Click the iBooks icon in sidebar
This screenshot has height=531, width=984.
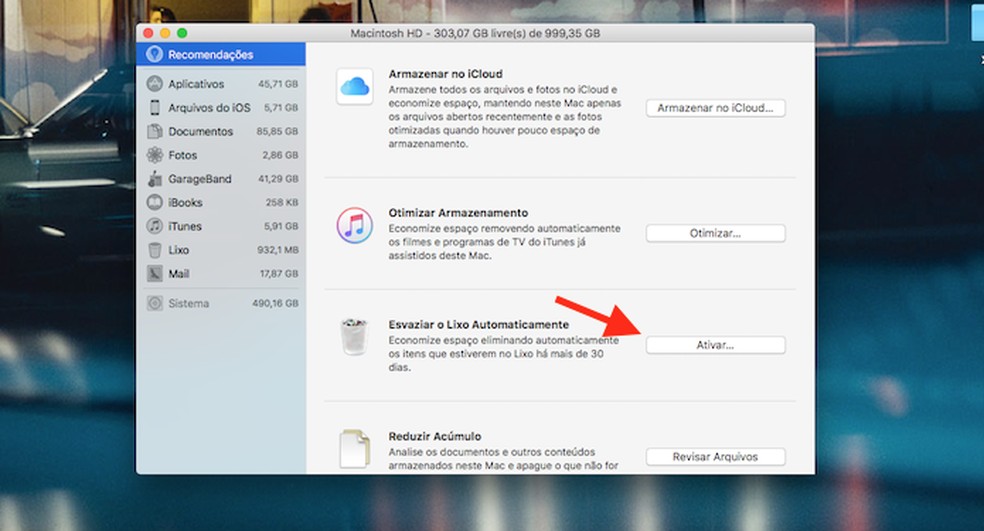tap(154, 202)
